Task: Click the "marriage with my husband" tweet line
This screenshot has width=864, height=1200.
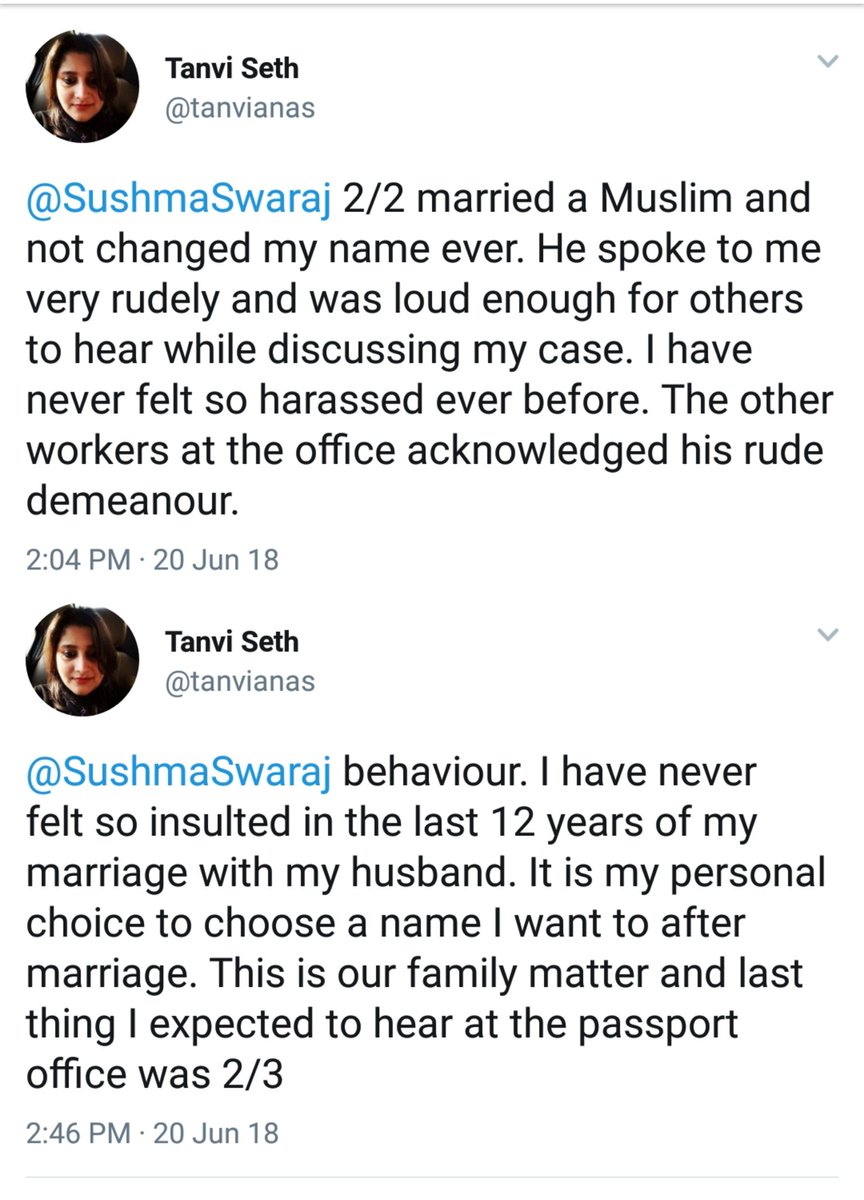Action: tap(270, 872)
